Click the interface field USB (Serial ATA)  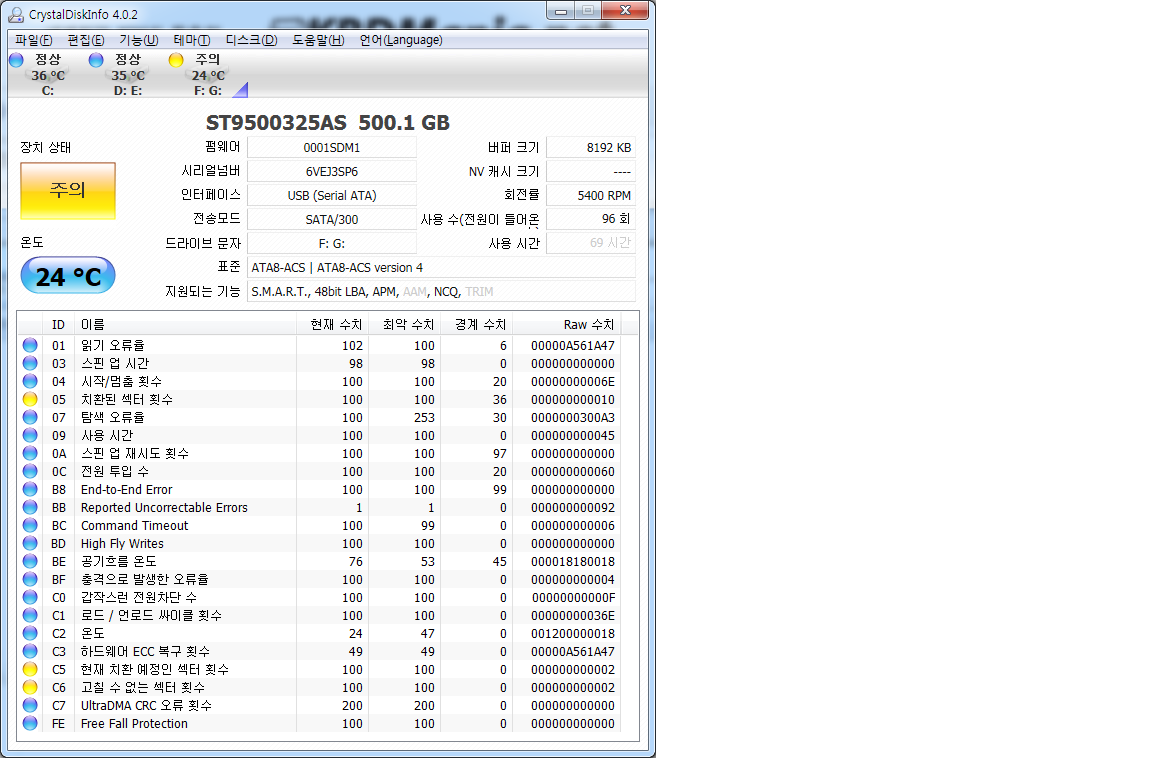(332, 195)
